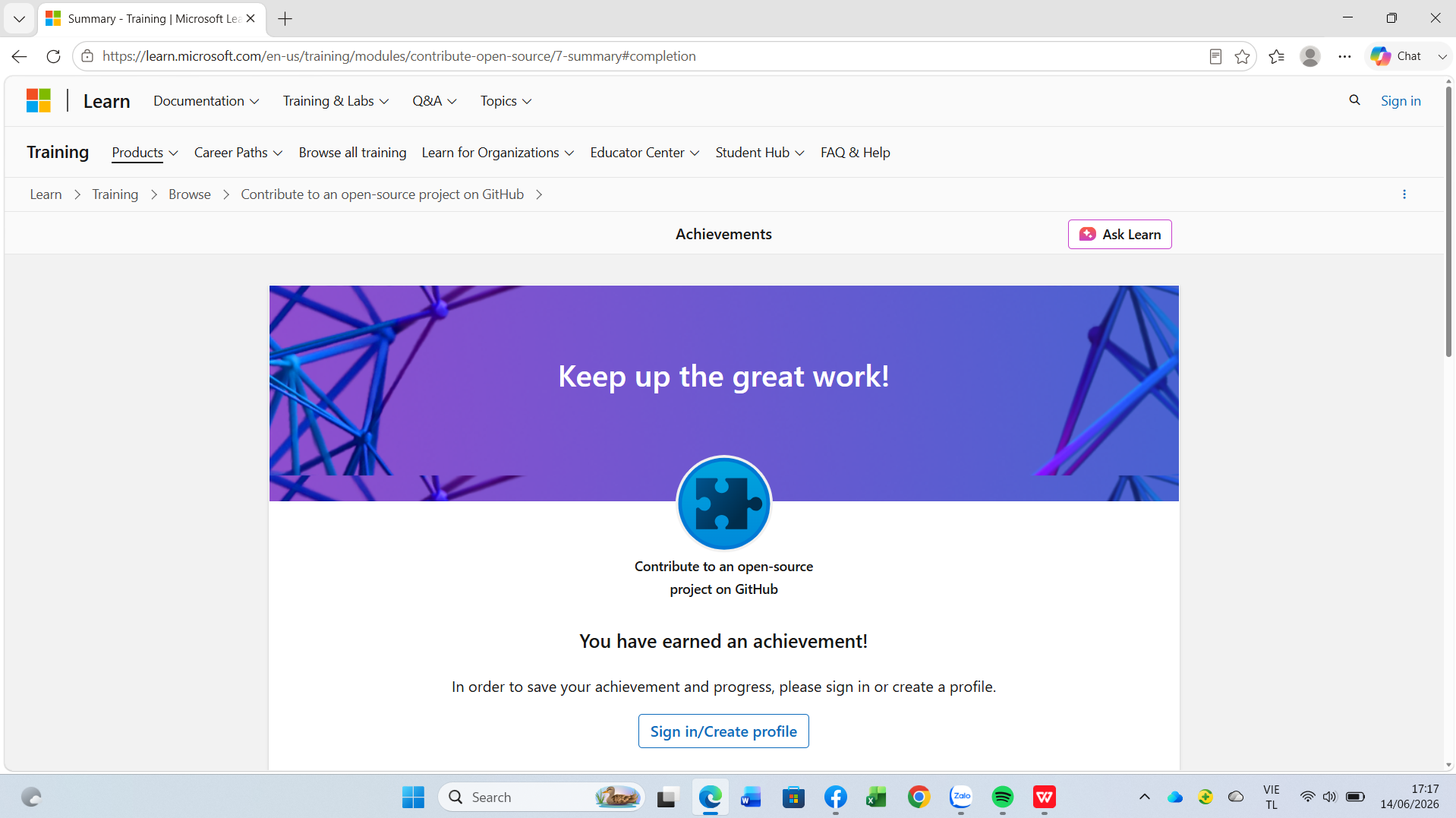1456x818 pixels.
Task: Open the breadcrumb more options menu
Action: click(1404, 194)
